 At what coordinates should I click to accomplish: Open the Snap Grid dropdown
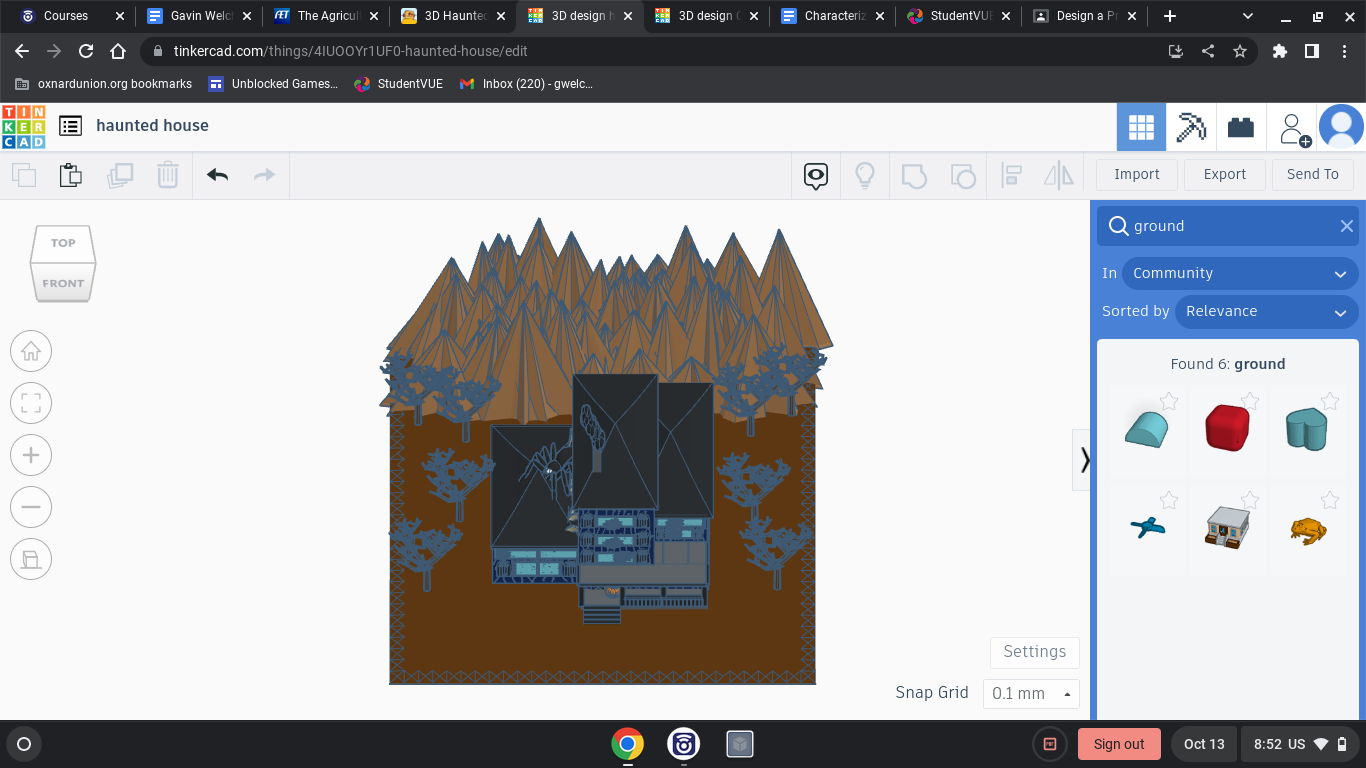tap(1031, 693)
